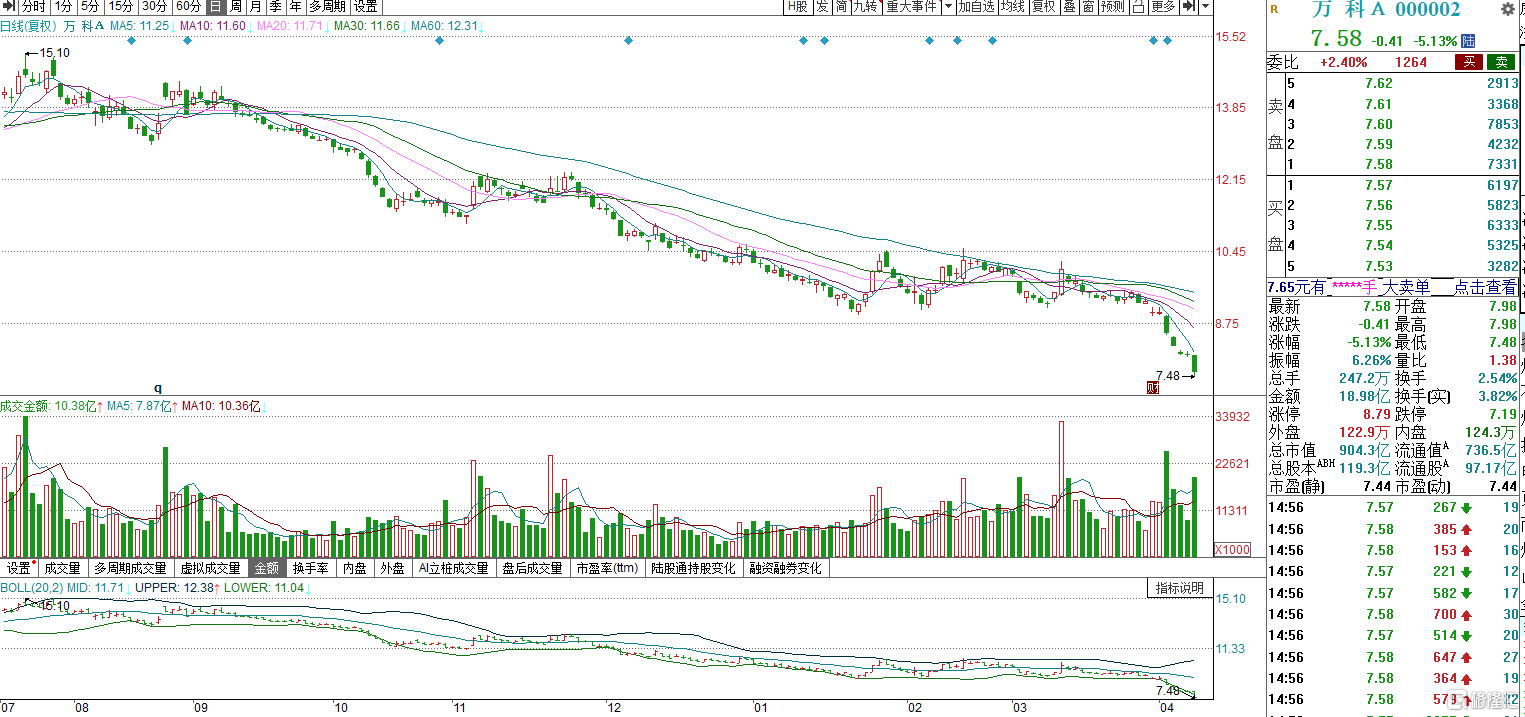Click the arrow-to-bar icon right of 更多
The width and height of the screenshot is (1525, 717).
click(1189, 7)
